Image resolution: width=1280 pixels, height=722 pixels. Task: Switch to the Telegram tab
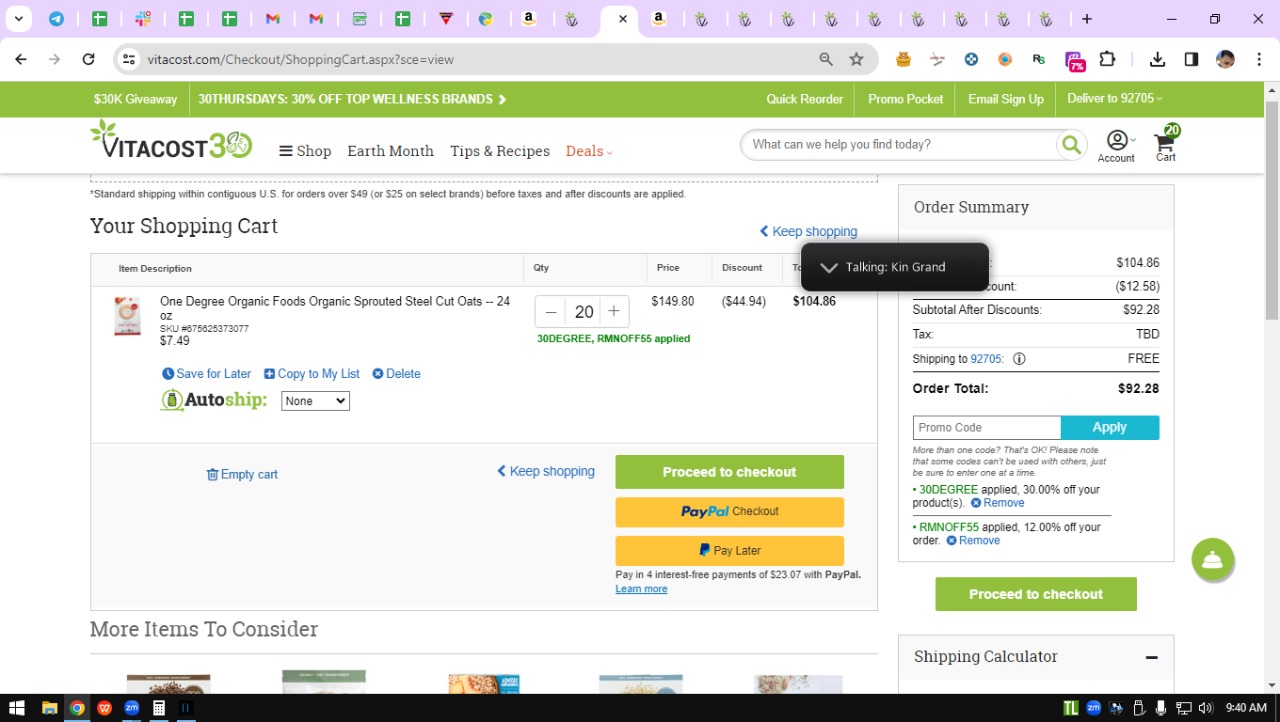tap(56, 19)
